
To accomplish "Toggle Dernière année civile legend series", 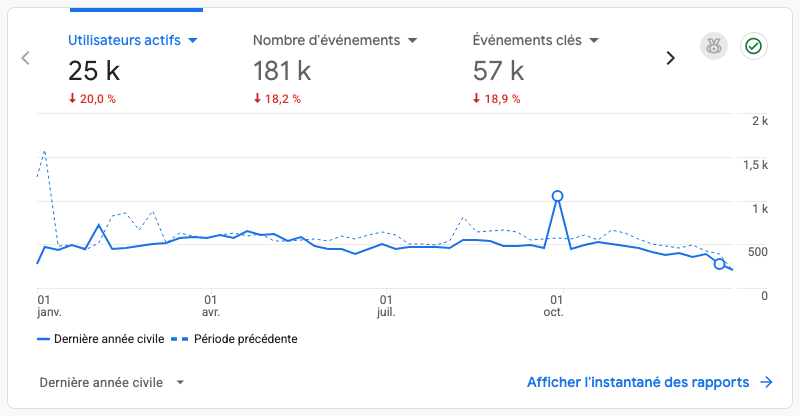I will pos(101,339).
